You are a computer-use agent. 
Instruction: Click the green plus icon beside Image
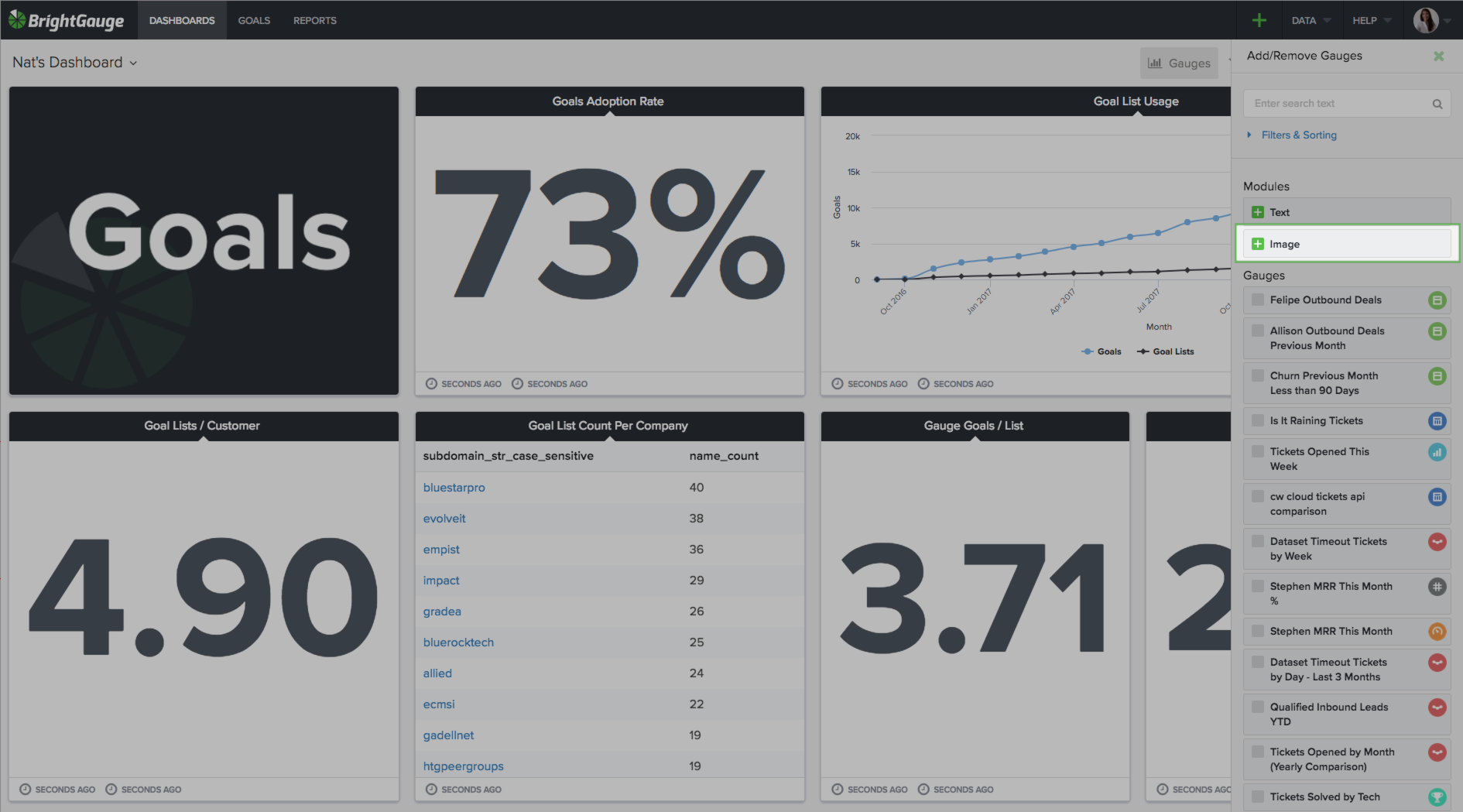click(x=1258, y=244)
